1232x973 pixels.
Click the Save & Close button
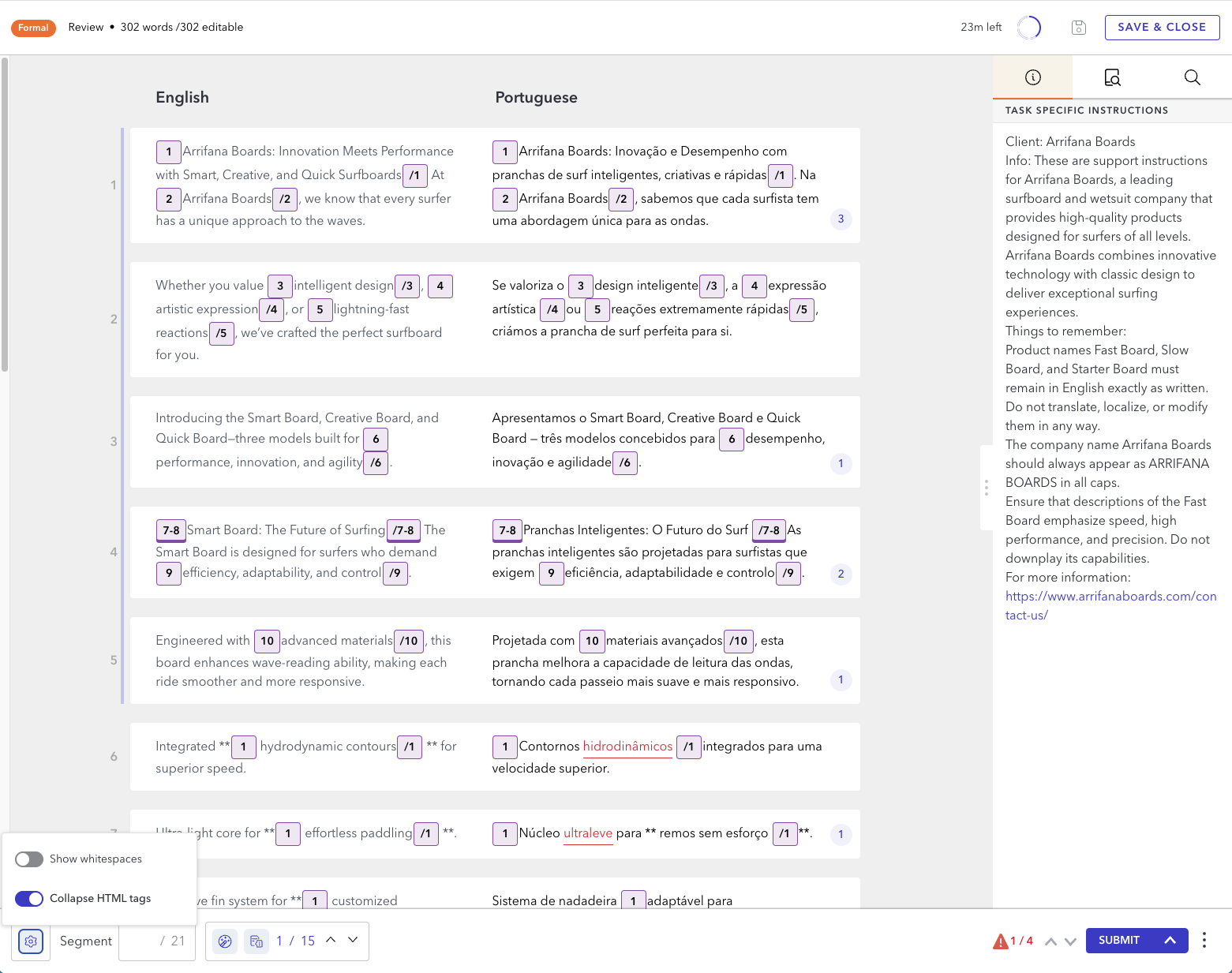1162,28
